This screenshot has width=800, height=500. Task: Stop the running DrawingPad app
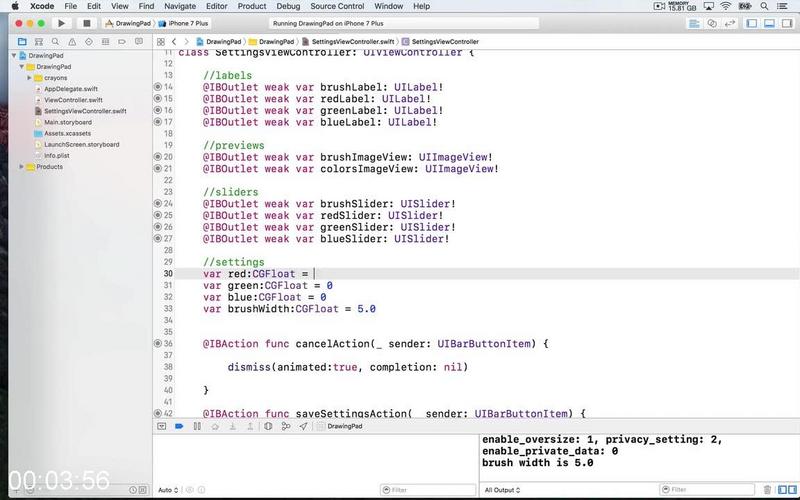tap(87, 23)
